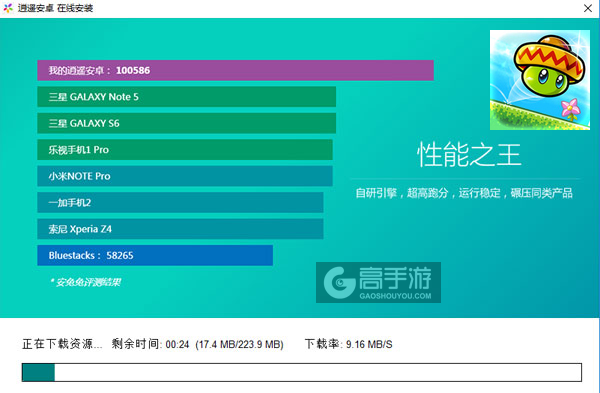
Task: Click the blue Bluestacks 58265 bar
Action: pyautogui.click(x=155, y=255)
